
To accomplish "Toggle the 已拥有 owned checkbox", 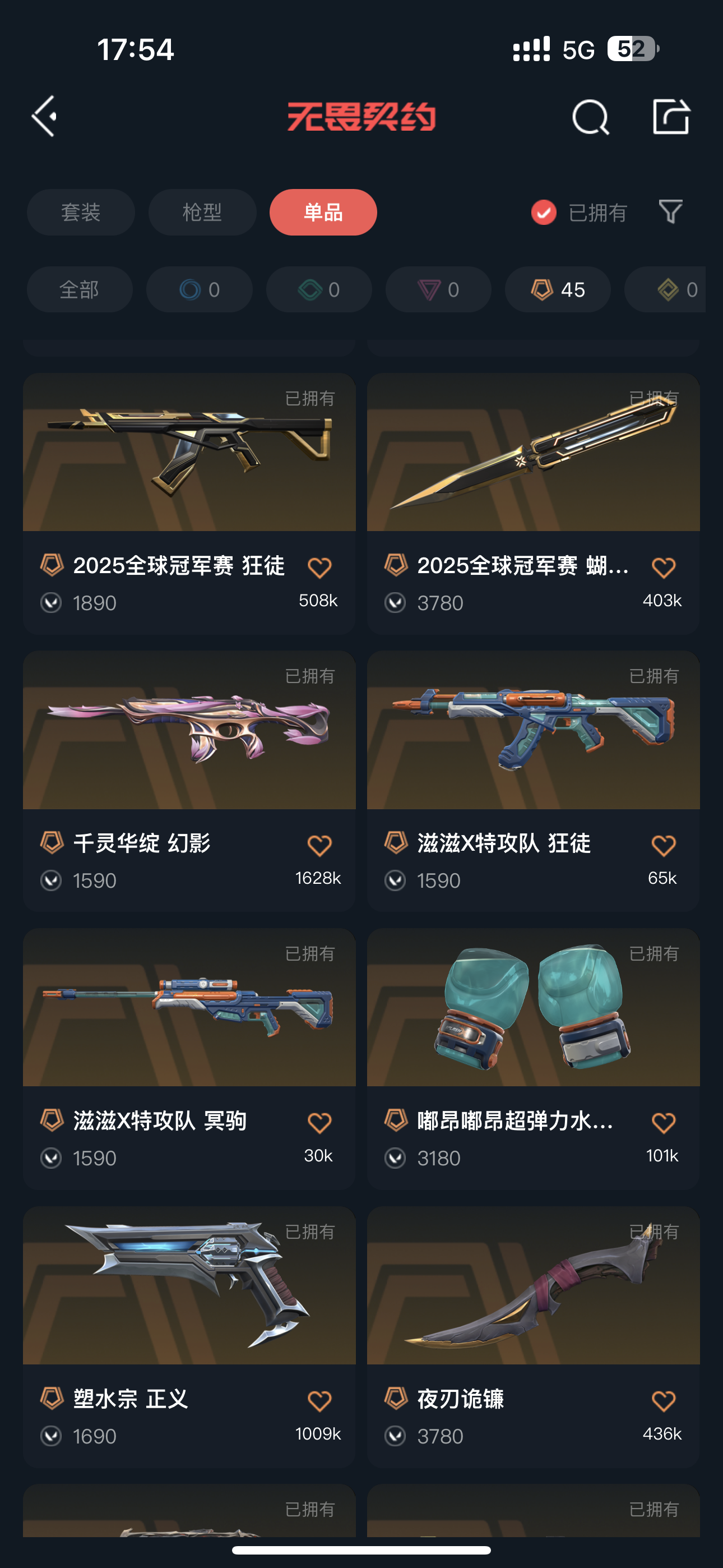I will (544, 213).
